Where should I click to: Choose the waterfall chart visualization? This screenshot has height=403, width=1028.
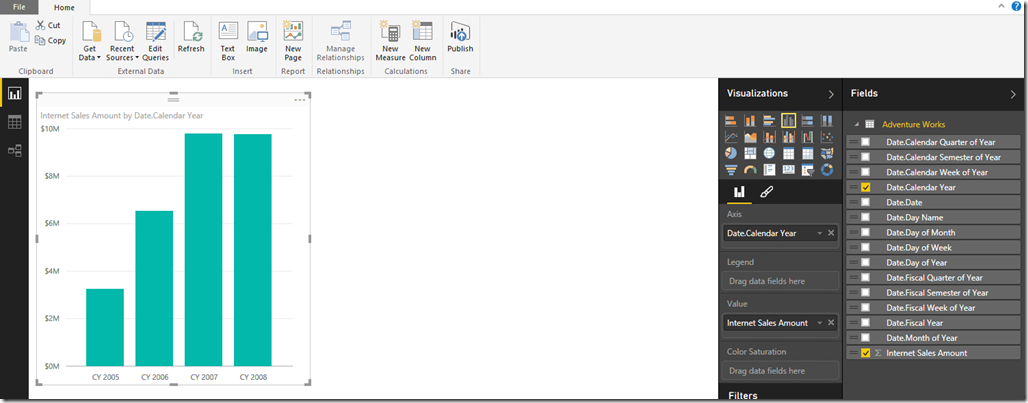808,137
